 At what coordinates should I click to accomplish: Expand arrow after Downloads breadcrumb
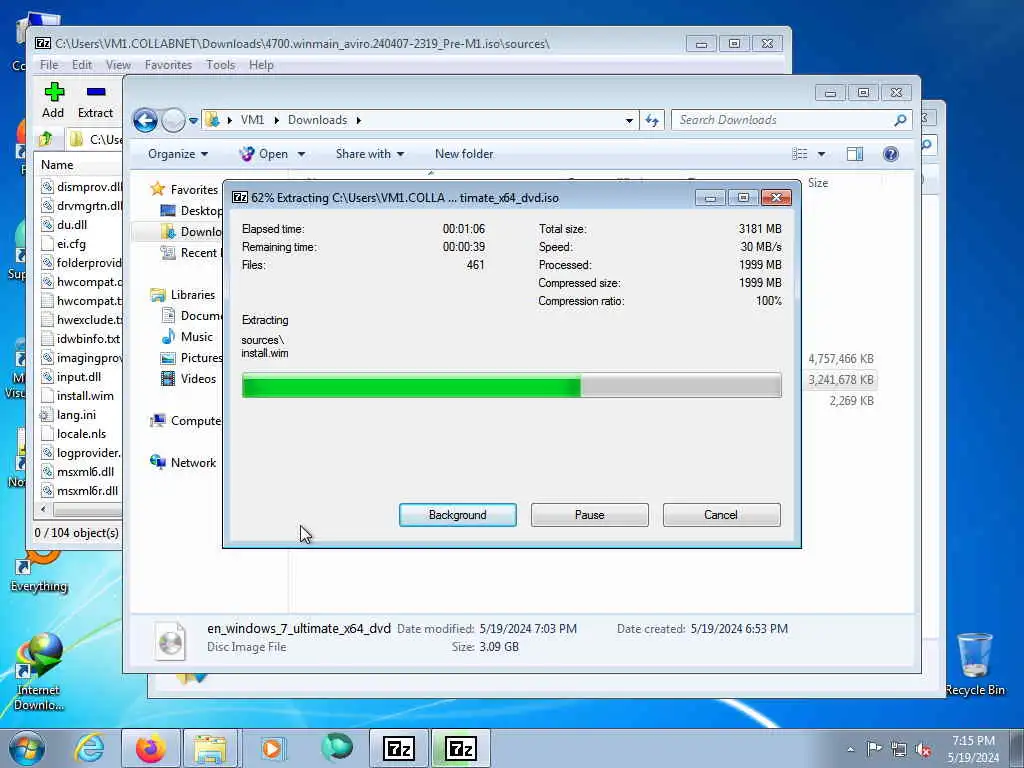tap(359, 120)
